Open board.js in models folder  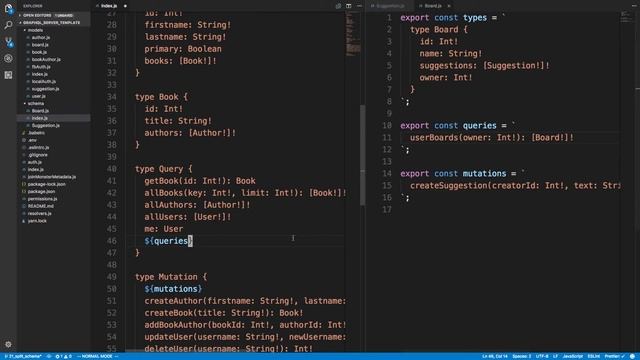pyautogui.click(x=40, y=44)
